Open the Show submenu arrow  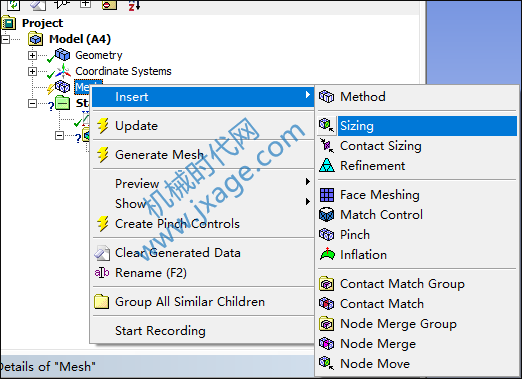[308, 201]
